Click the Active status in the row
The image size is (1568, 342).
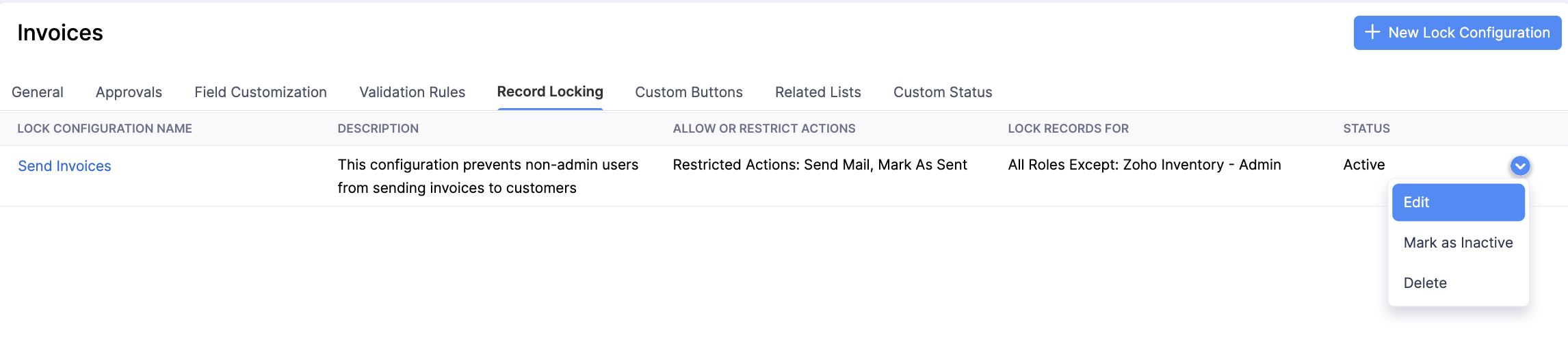1363,165
